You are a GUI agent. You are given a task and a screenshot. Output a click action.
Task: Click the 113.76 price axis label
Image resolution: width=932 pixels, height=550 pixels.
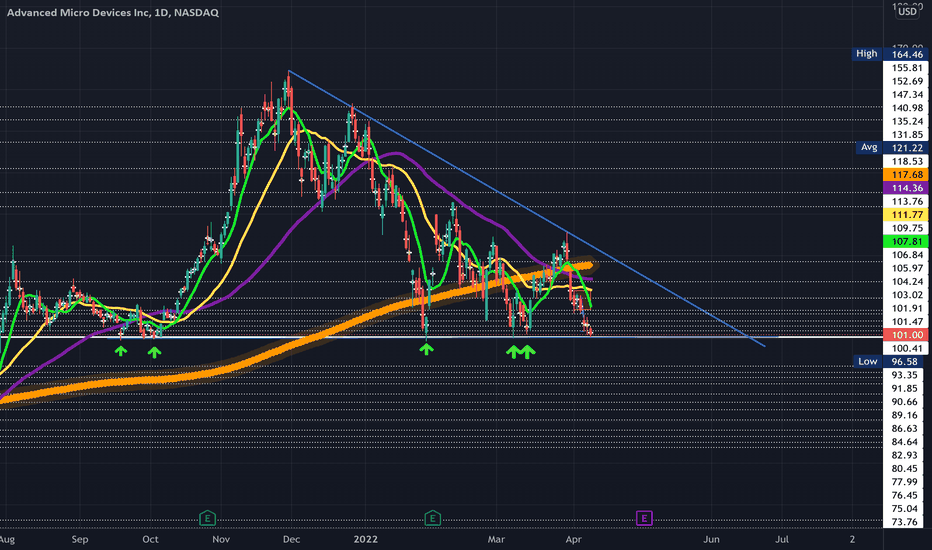(x=907, y=202)
